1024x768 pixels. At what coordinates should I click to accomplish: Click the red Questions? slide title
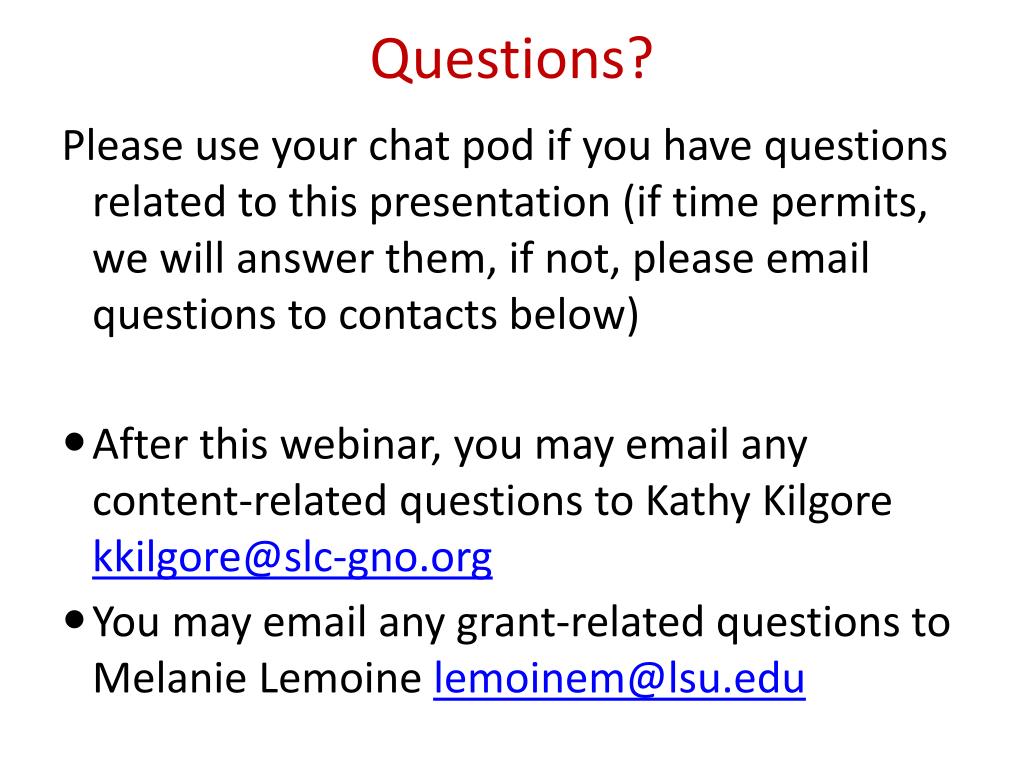point(511,59)
